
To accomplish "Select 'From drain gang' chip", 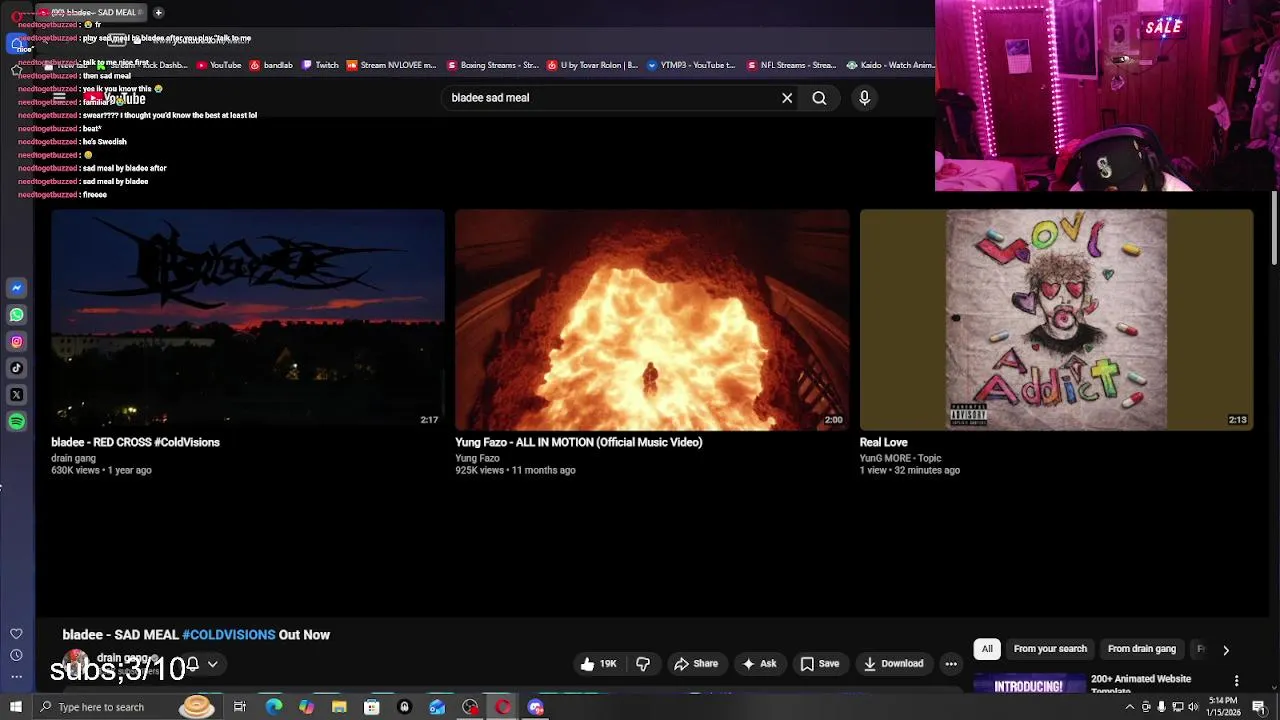I will (1141, 649).
